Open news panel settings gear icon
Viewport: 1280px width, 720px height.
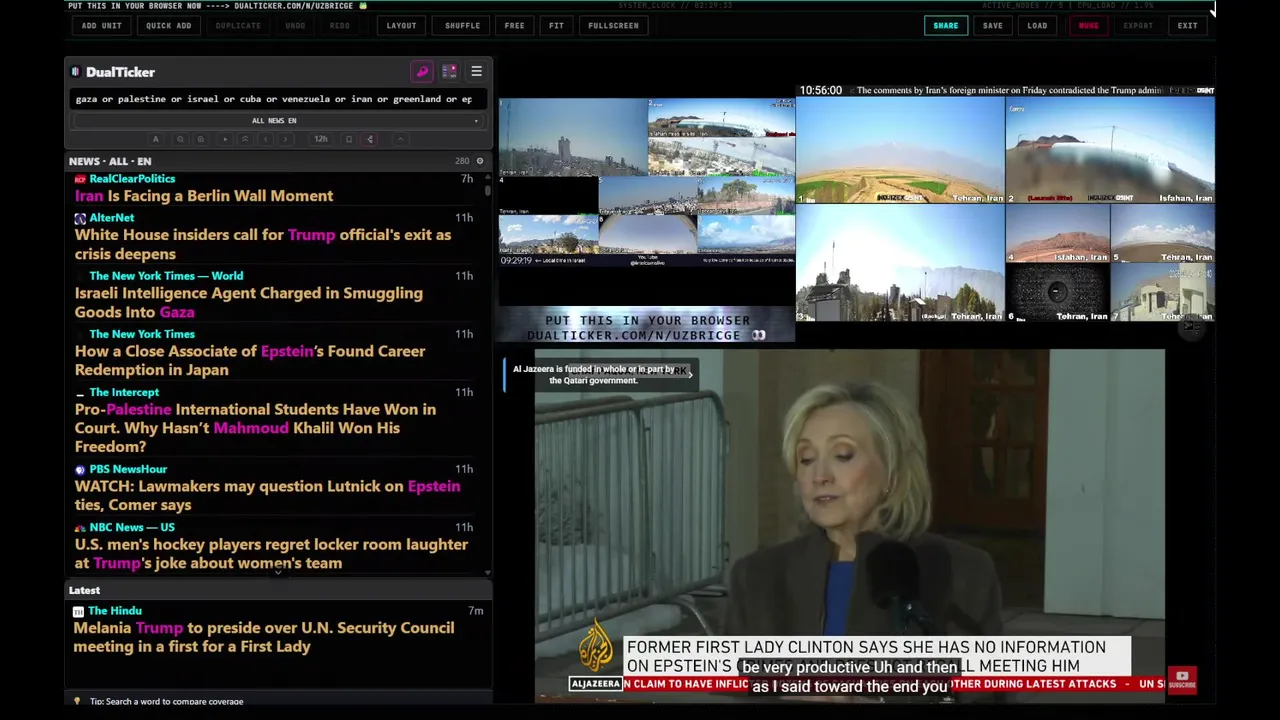click(479, 161)
